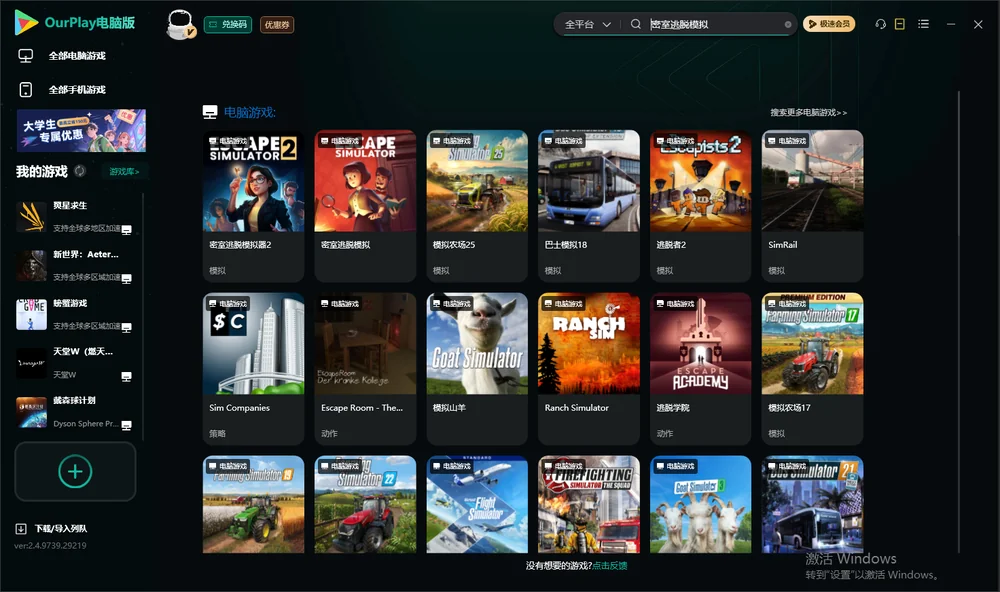
Task: Open the 大学生专属优惠 promo banner
Action: (x=82, y=131)
